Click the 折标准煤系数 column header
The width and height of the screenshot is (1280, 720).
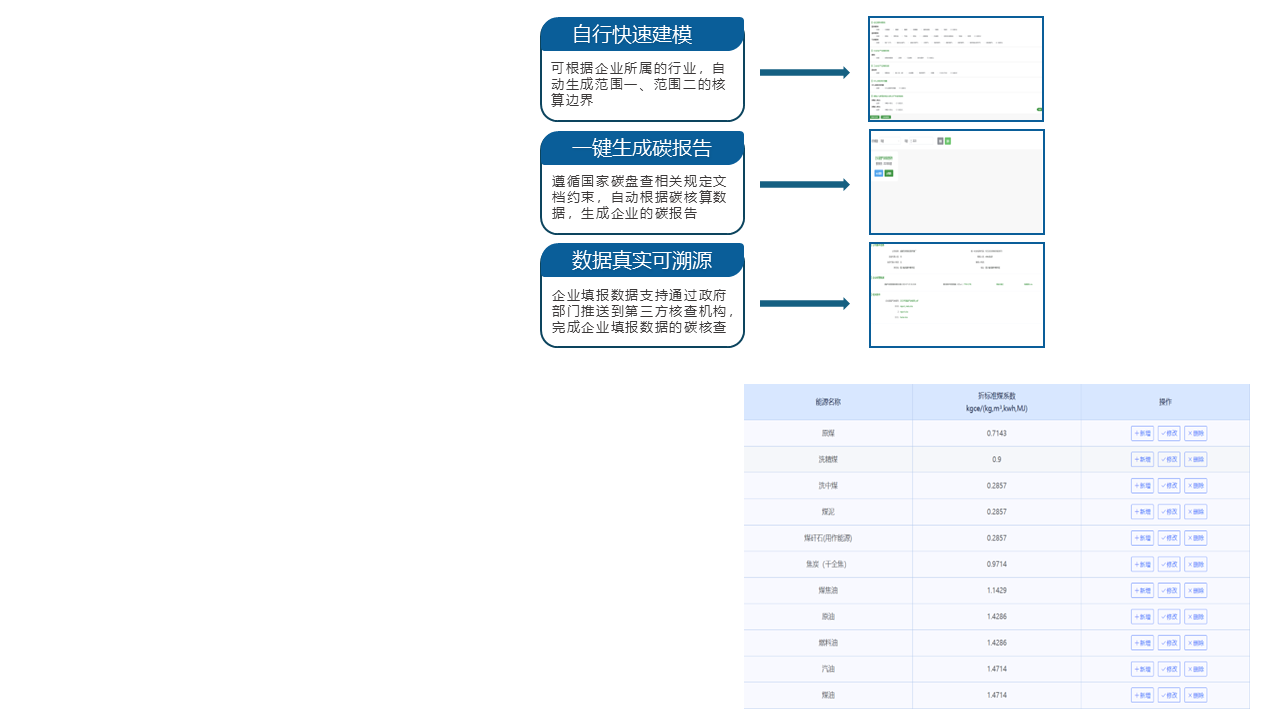(996, 402)
